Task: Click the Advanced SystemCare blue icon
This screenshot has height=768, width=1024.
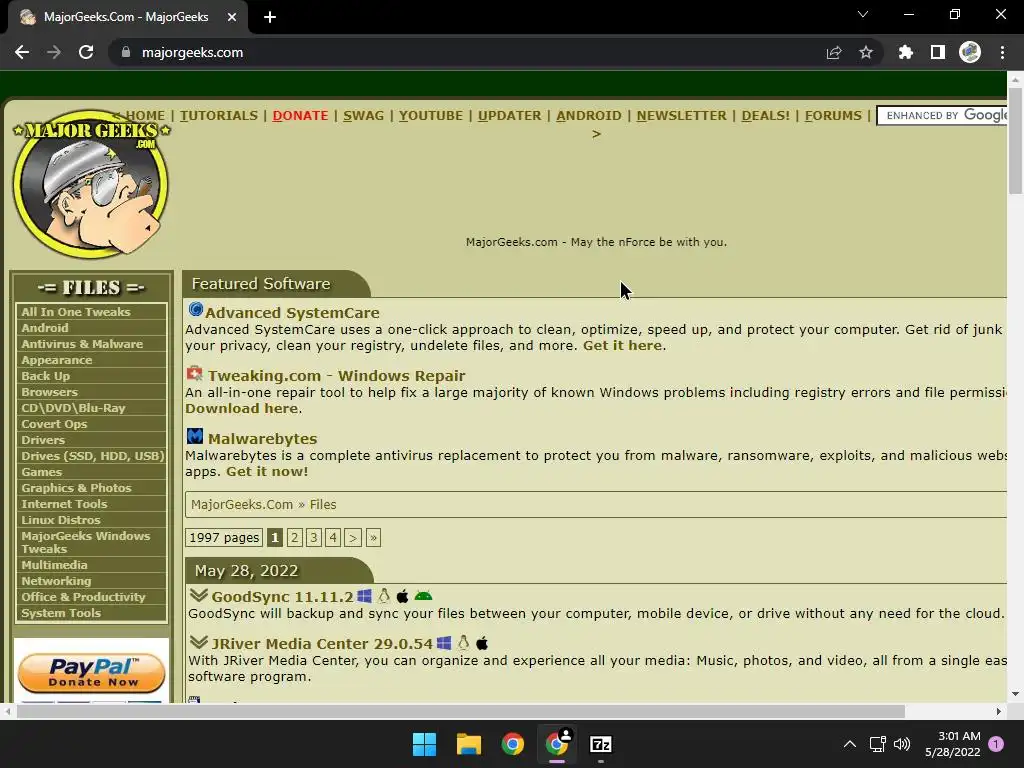Action: (x=195, y=310)
